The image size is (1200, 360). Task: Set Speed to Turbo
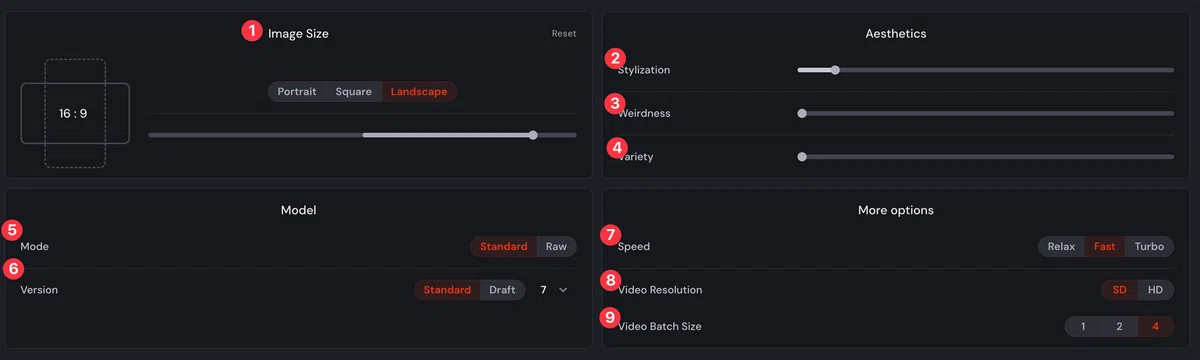tap(1149, 246)
